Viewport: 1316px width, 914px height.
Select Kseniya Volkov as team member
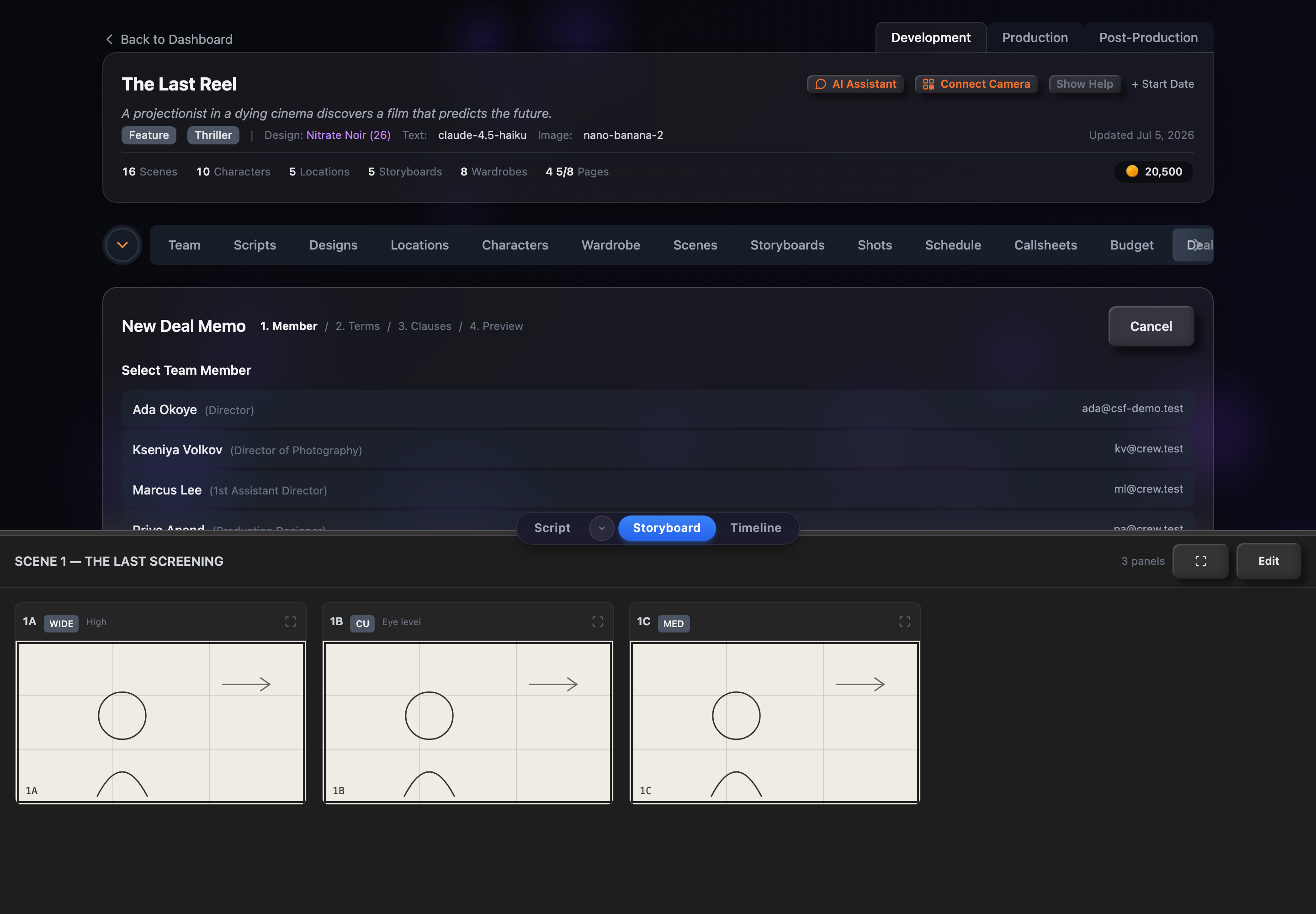pyautogui.click(x=658, y=449)
